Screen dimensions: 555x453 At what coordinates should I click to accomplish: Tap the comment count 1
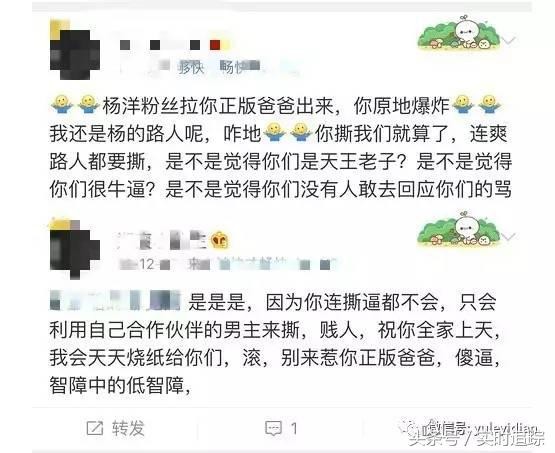point(294,429)
